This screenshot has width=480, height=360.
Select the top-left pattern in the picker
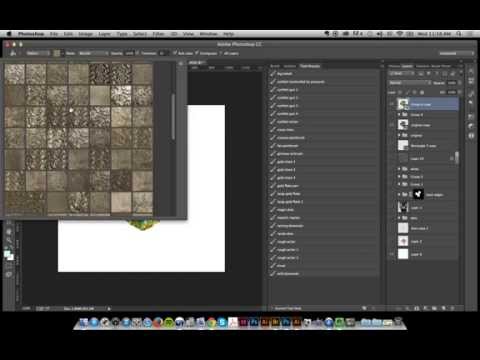click(15, 74)
